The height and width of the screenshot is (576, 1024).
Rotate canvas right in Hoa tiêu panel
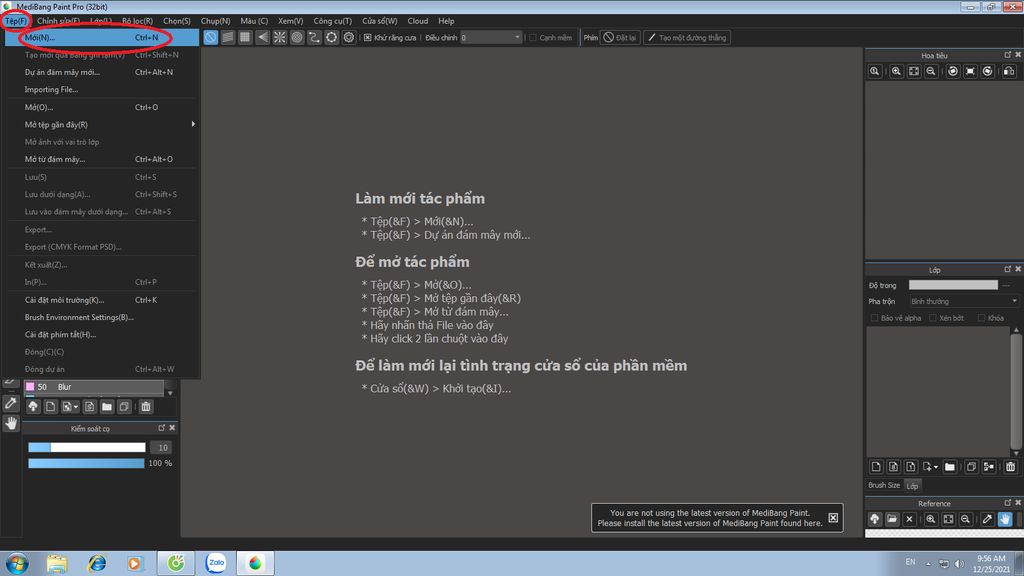point(987,71)
